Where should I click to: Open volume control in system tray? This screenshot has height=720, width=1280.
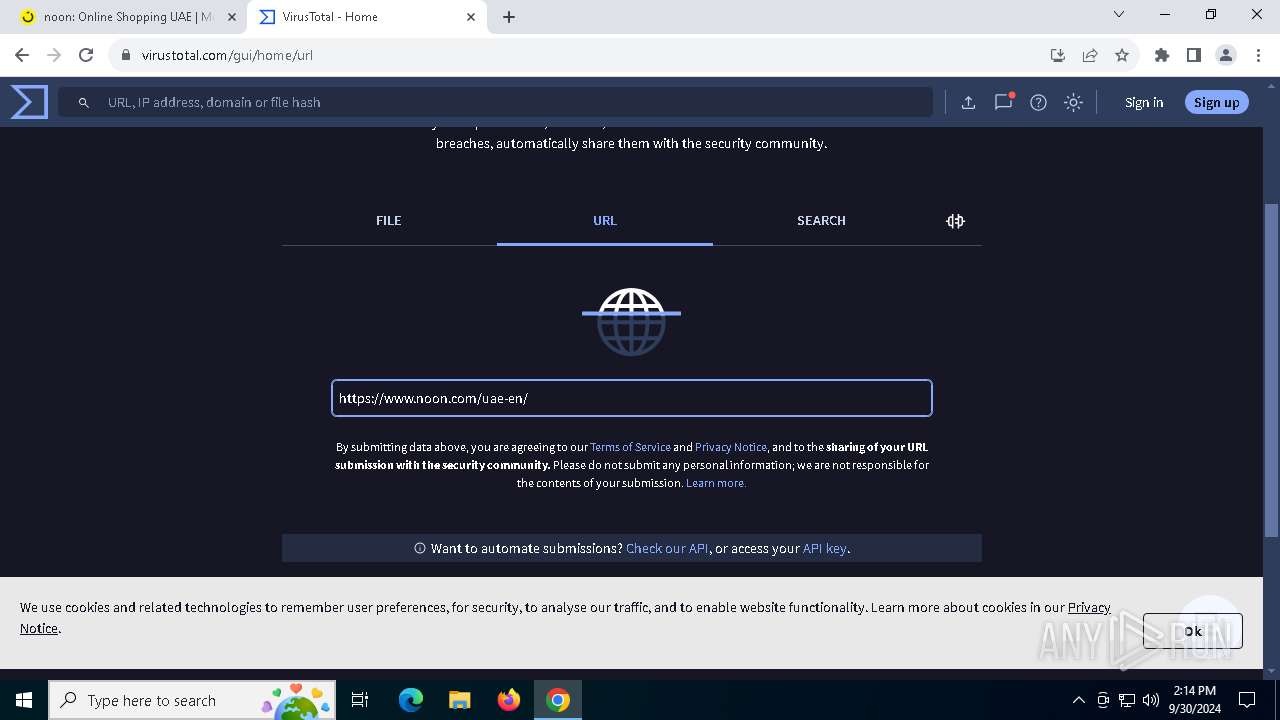tap(1151, 700)
